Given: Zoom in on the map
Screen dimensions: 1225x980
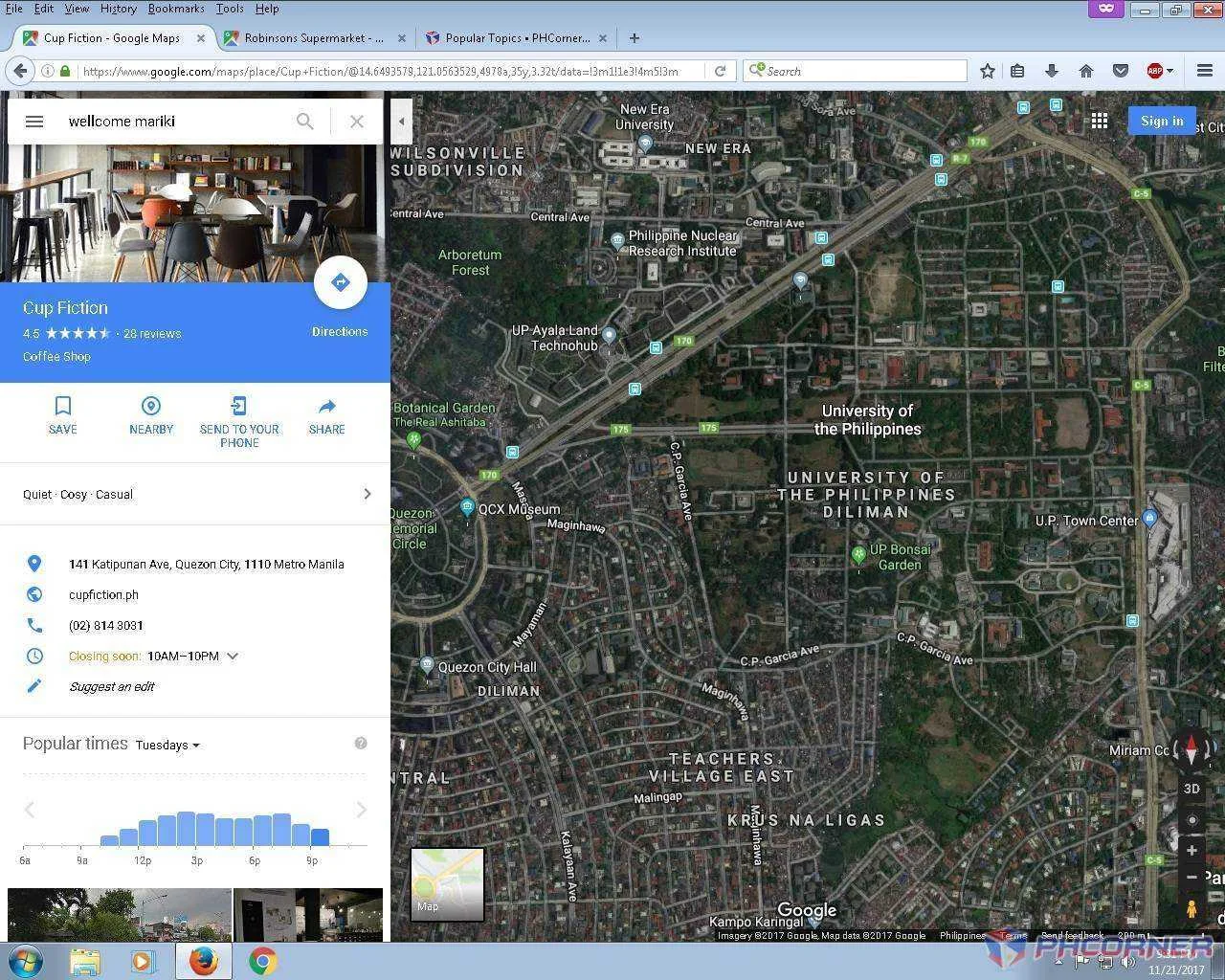Looking at the screenshot, I should 1192,851.
